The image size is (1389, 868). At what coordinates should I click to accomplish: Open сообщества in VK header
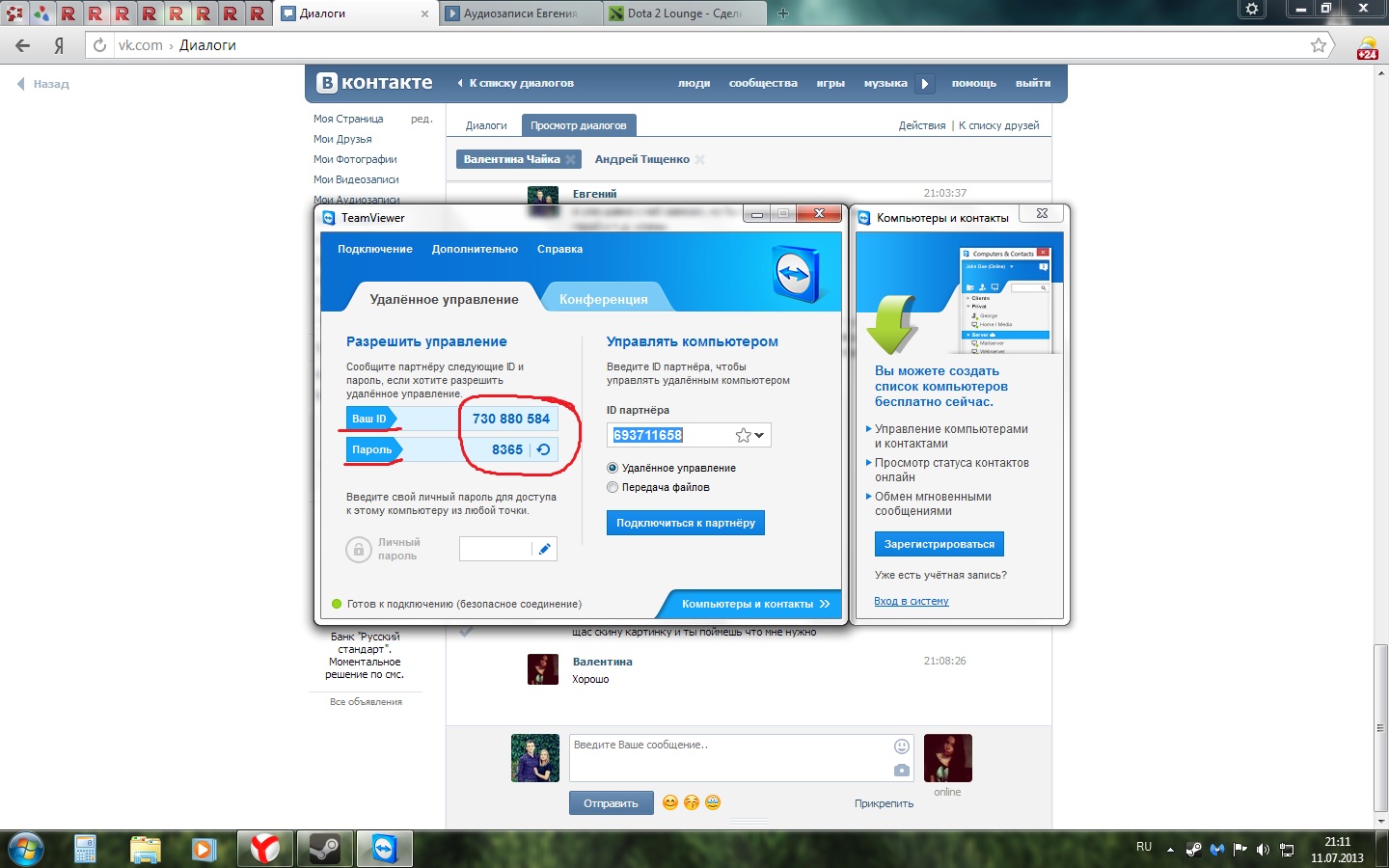(x=763, y=83)
